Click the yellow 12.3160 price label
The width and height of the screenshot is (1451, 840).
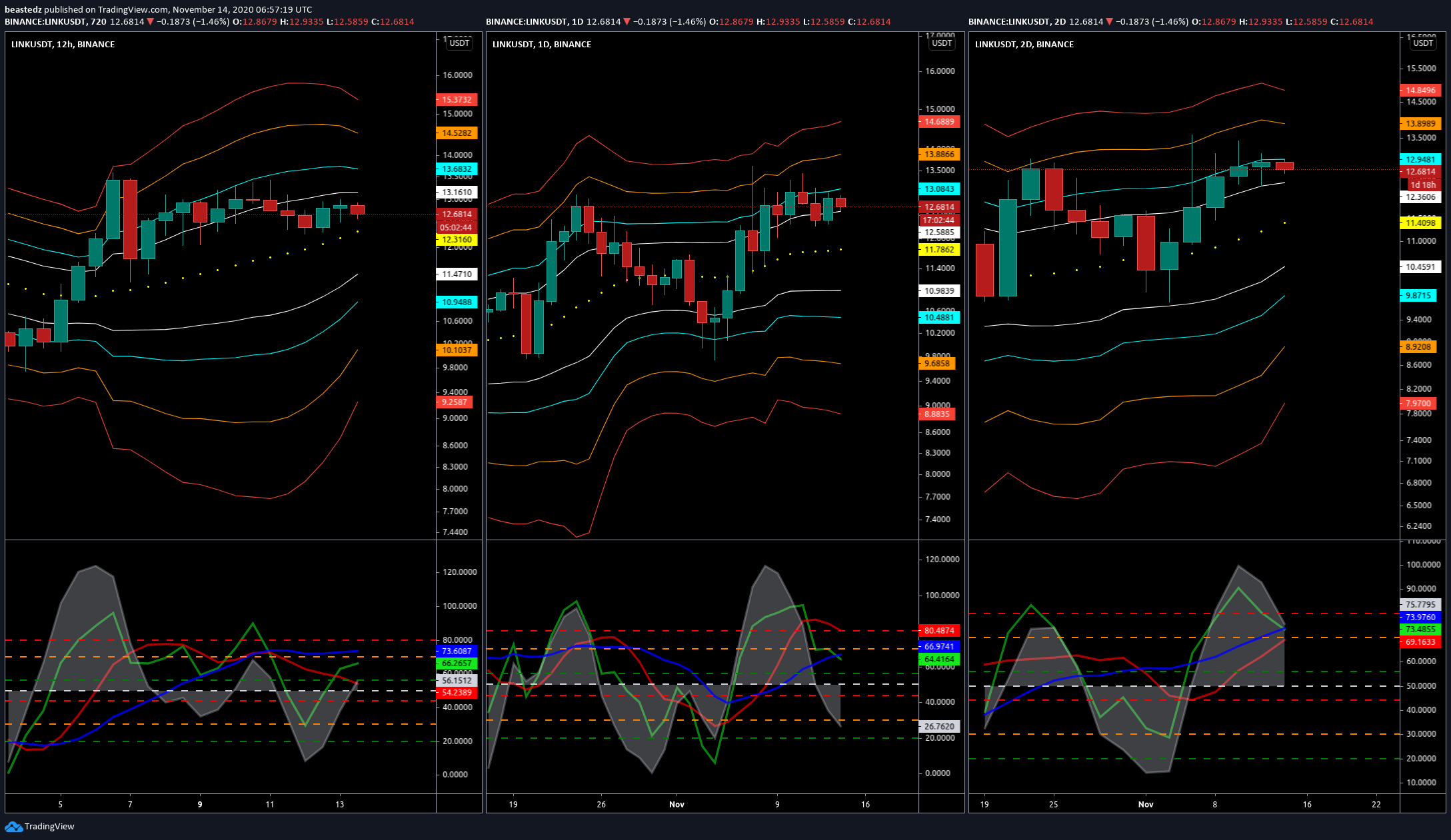(x=457, y=240)
